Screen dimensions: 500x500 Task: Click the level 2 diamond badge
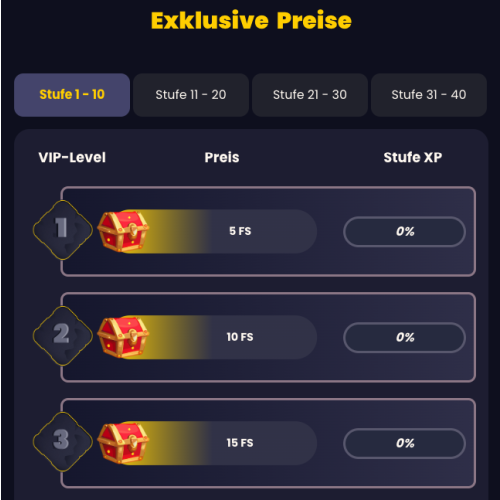[x=63, y=336]
